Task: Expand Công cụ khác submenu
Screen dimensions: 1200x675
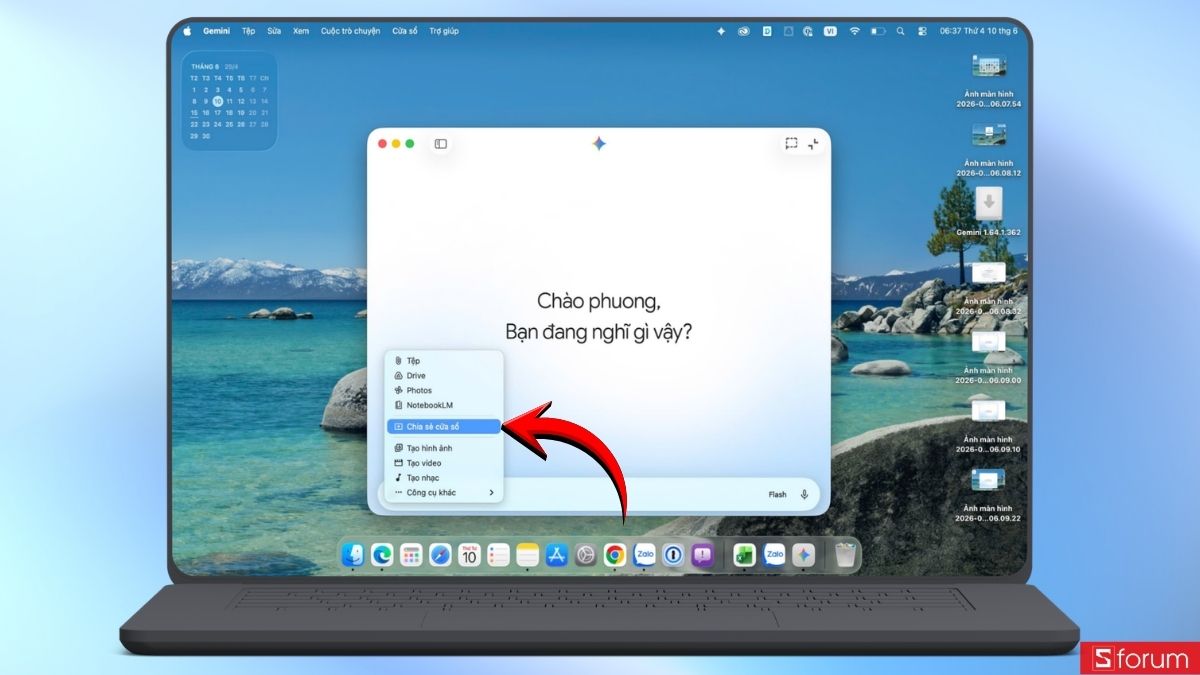Action: coord(444,492)
